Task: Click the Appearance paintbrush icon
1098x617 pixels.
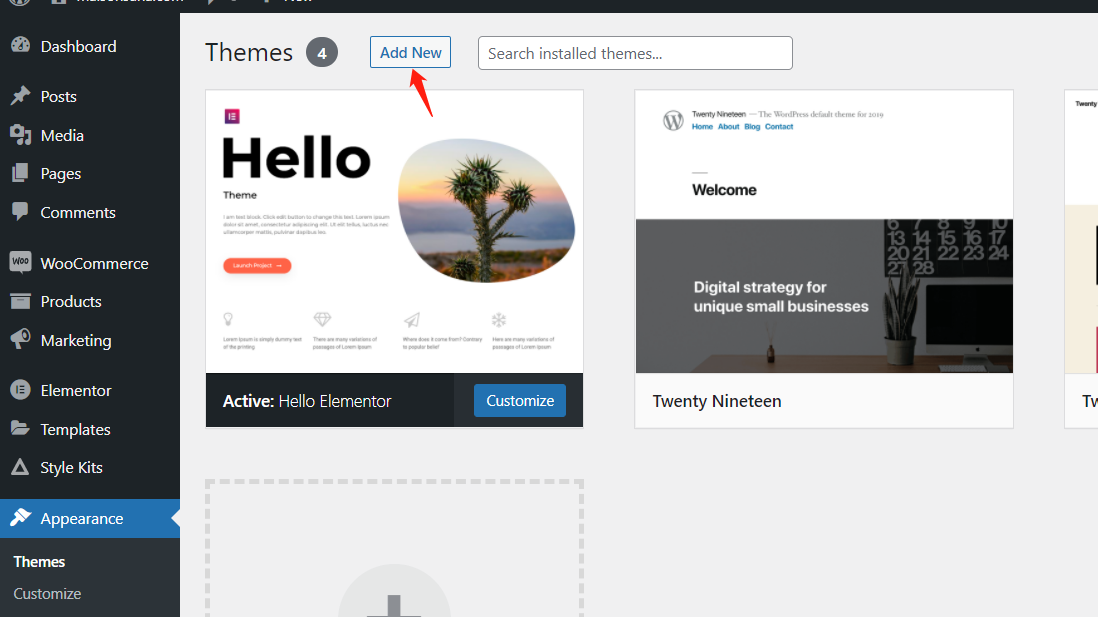Action: click(x=20, y=518)
